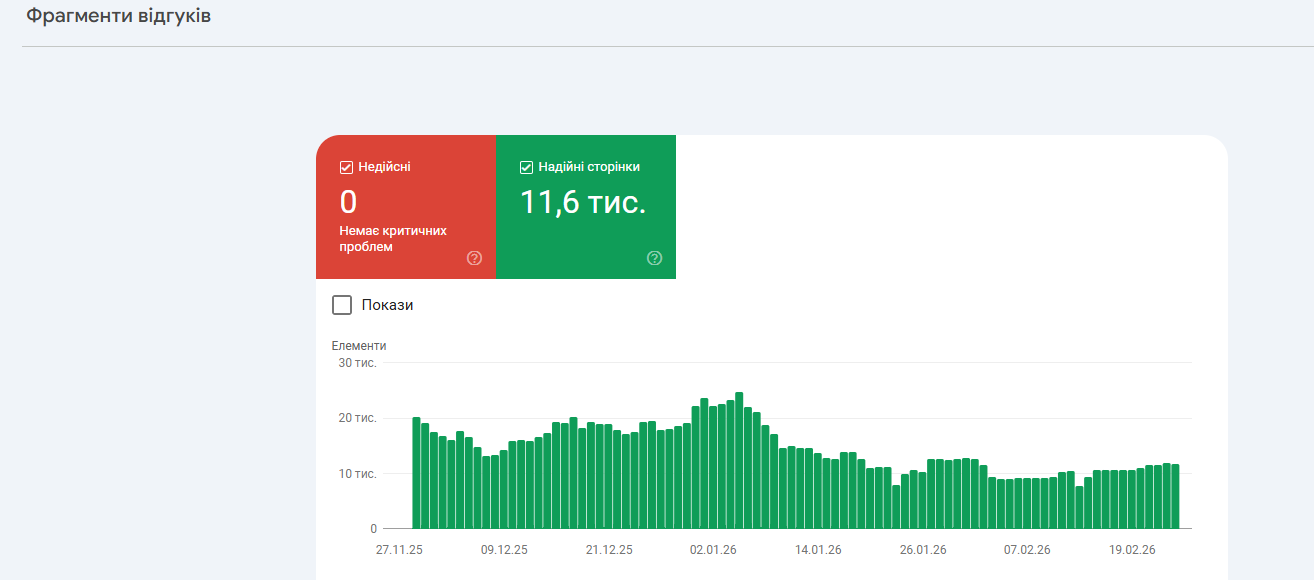
Task: Click the 09.12.25 date label
Action: click(504, 550)
